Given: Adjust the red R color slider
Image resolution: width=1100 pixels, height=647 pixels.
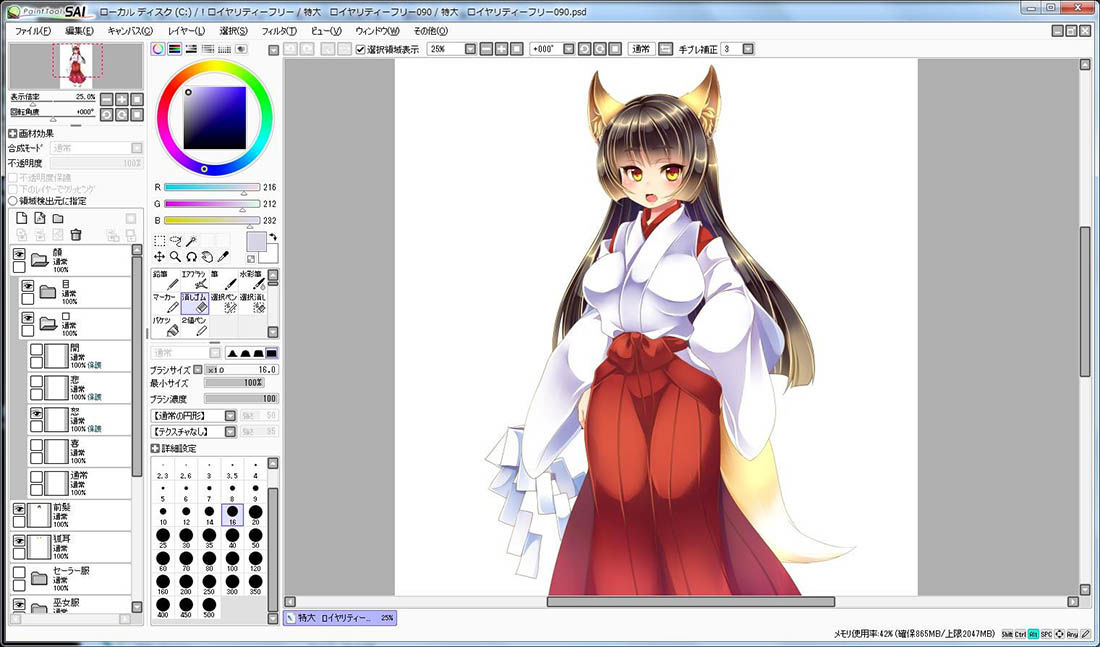Looking at the screenshot, I should pos(212,188).
